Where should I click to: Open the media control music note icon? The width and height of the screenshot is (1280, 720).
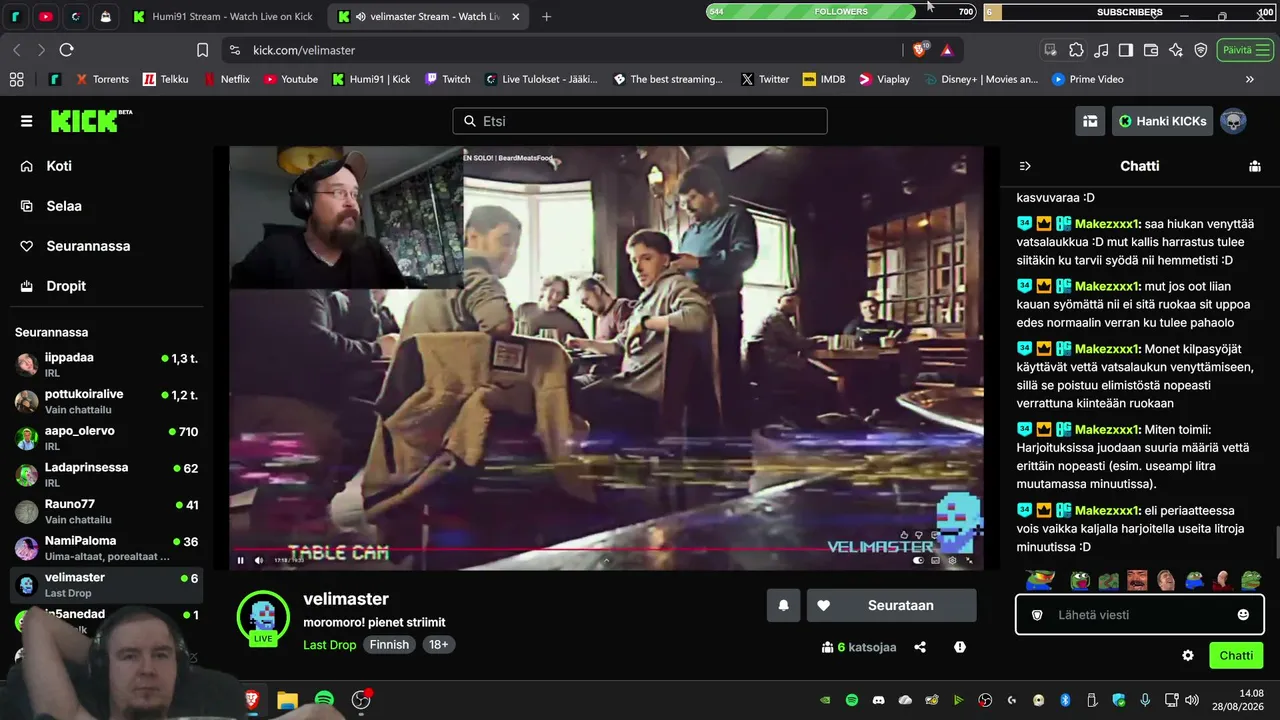point(1101,50)
